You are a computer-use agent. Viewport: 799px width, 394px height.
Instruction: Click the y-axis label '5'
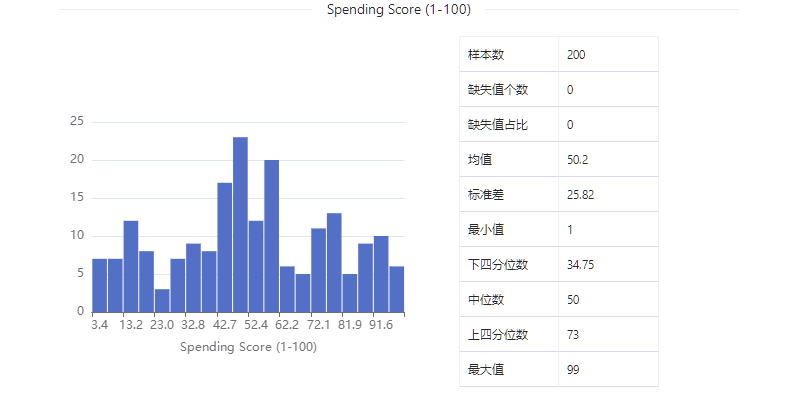tap(81, 274)
